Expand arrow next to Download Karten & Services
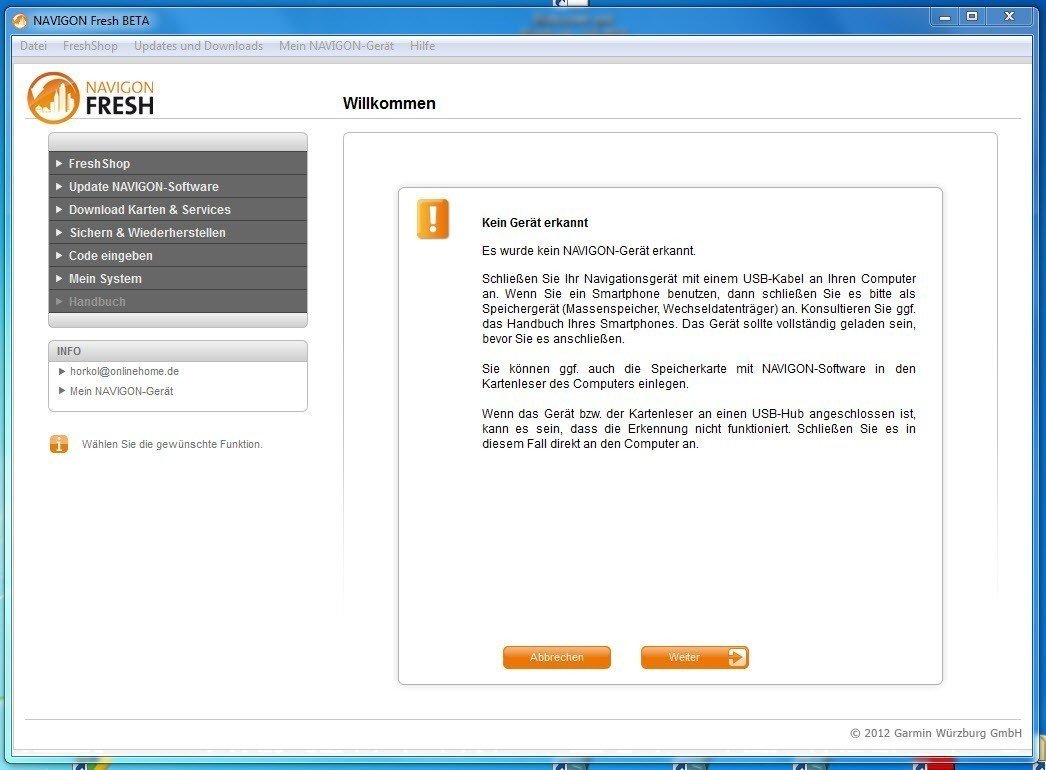 [x=59, y=210]
